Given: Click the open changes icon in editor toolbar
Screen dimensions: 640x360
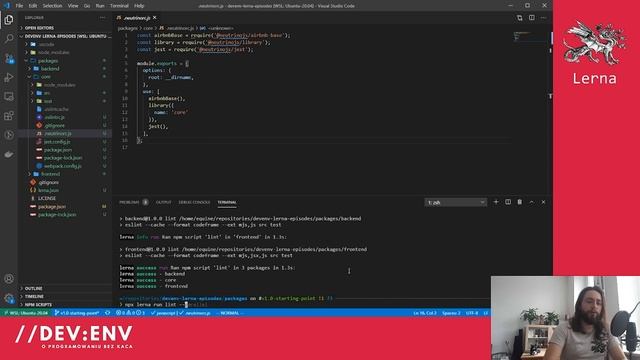Looking at the screenshot, I should [x=520, y=18].
